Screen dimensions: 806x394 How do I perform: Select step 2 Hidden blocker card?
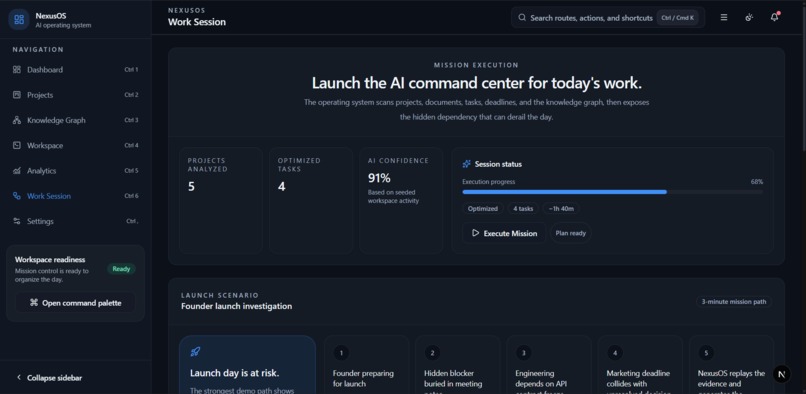coord(457,365)
